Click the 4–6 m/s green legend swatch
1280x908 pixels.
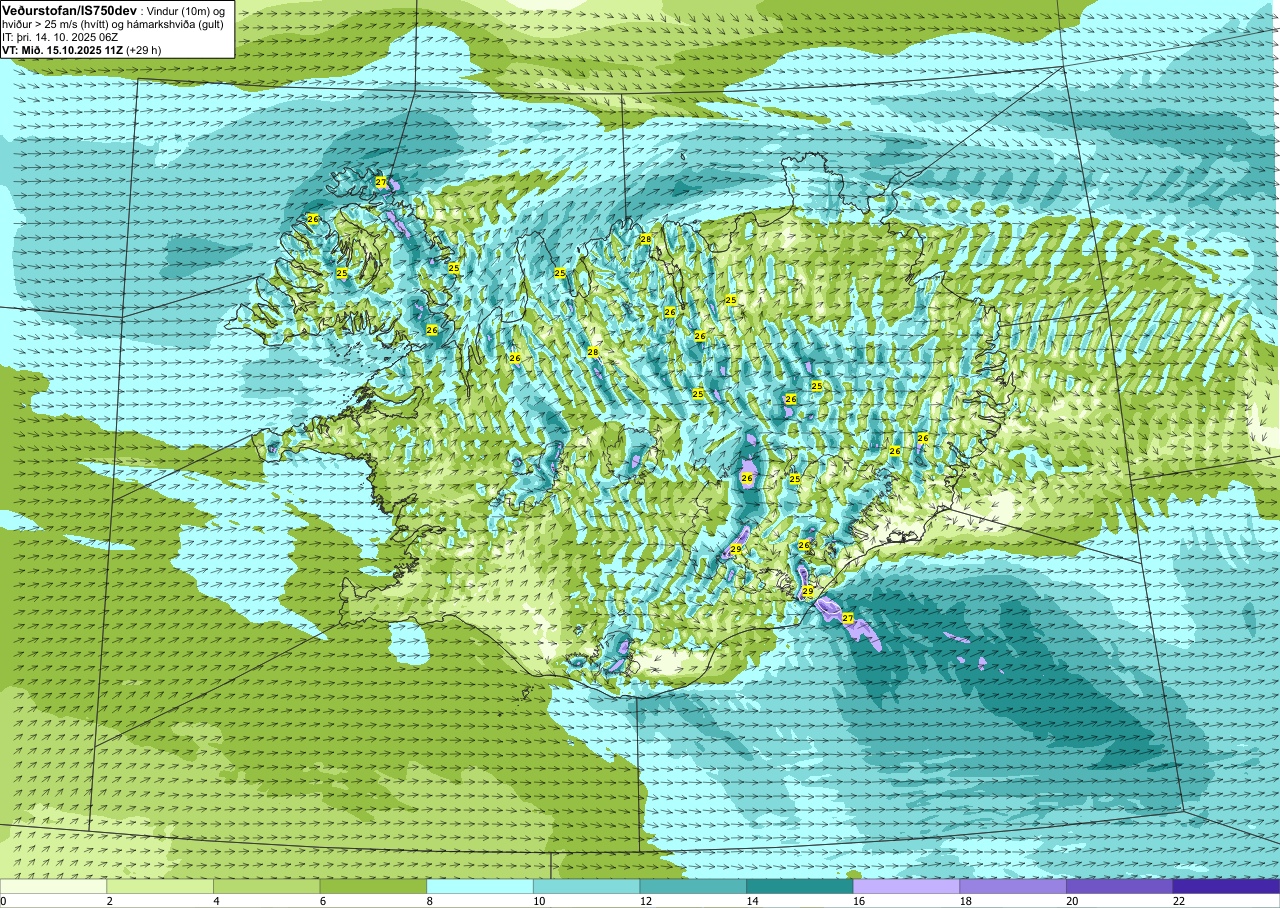[267, 886]
